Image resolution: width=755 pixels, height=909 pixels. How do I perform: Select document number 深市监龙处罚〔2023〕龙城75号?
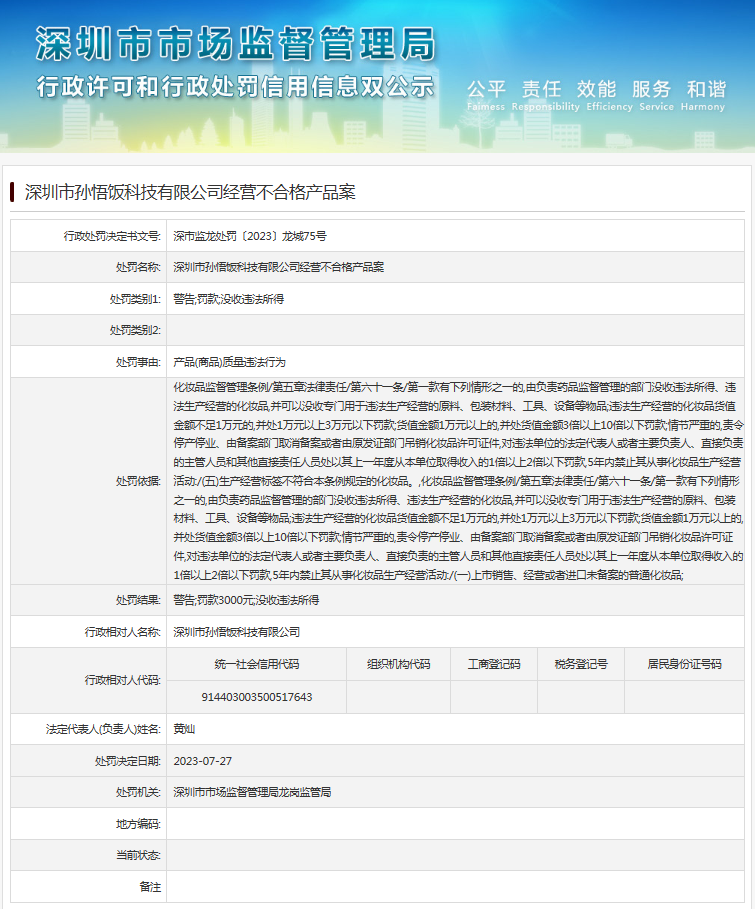[x=250, y=236]
